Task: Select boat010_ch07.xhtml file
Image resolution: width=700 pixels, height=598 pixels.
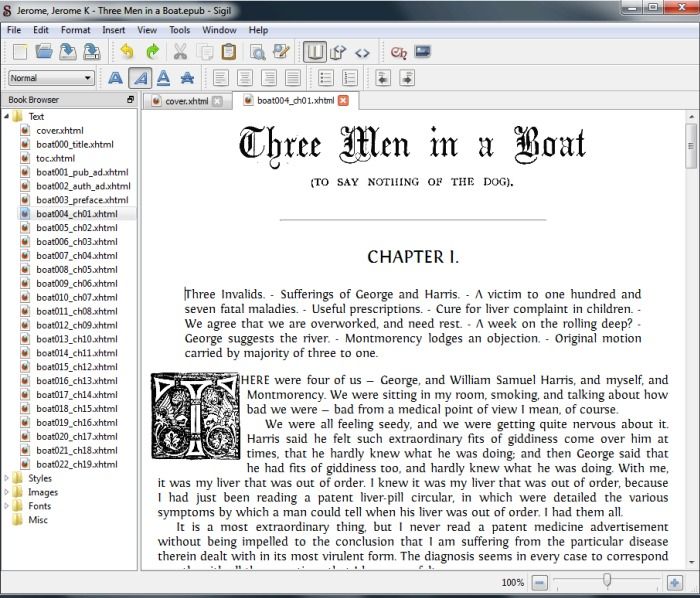Action: tap(77, 297)
